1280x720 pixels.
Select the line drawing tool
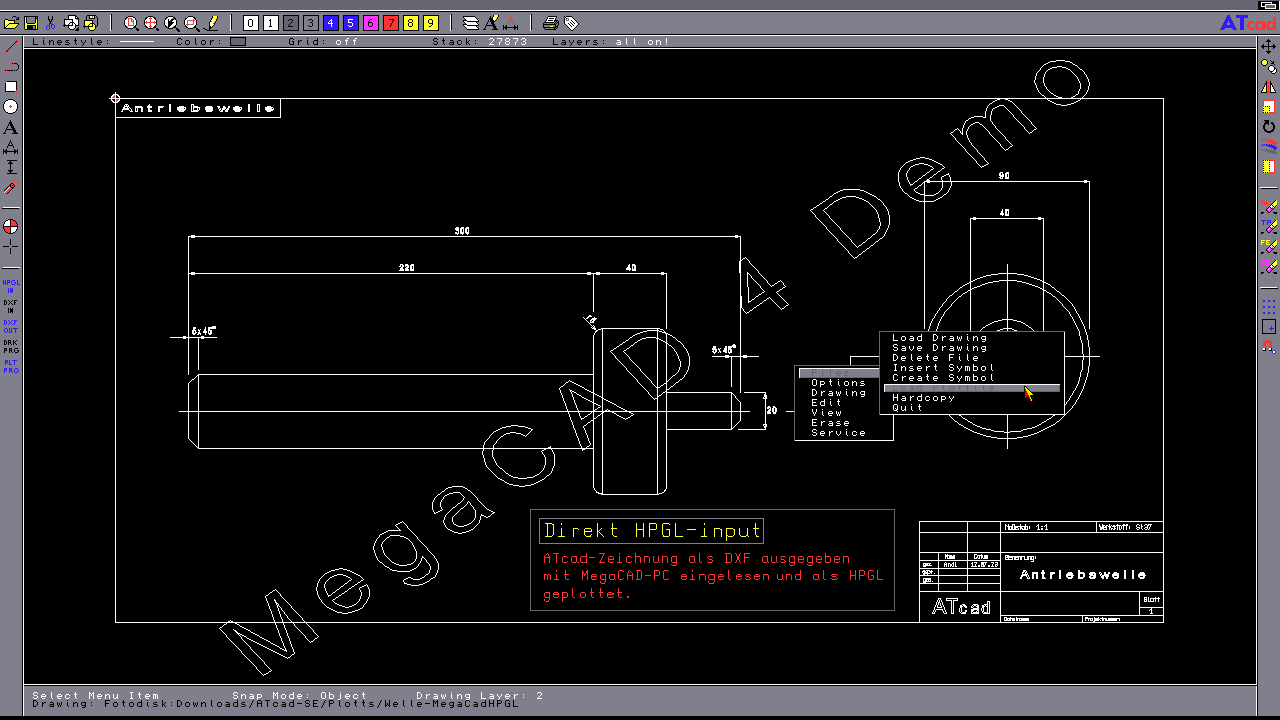pos(11,47)
